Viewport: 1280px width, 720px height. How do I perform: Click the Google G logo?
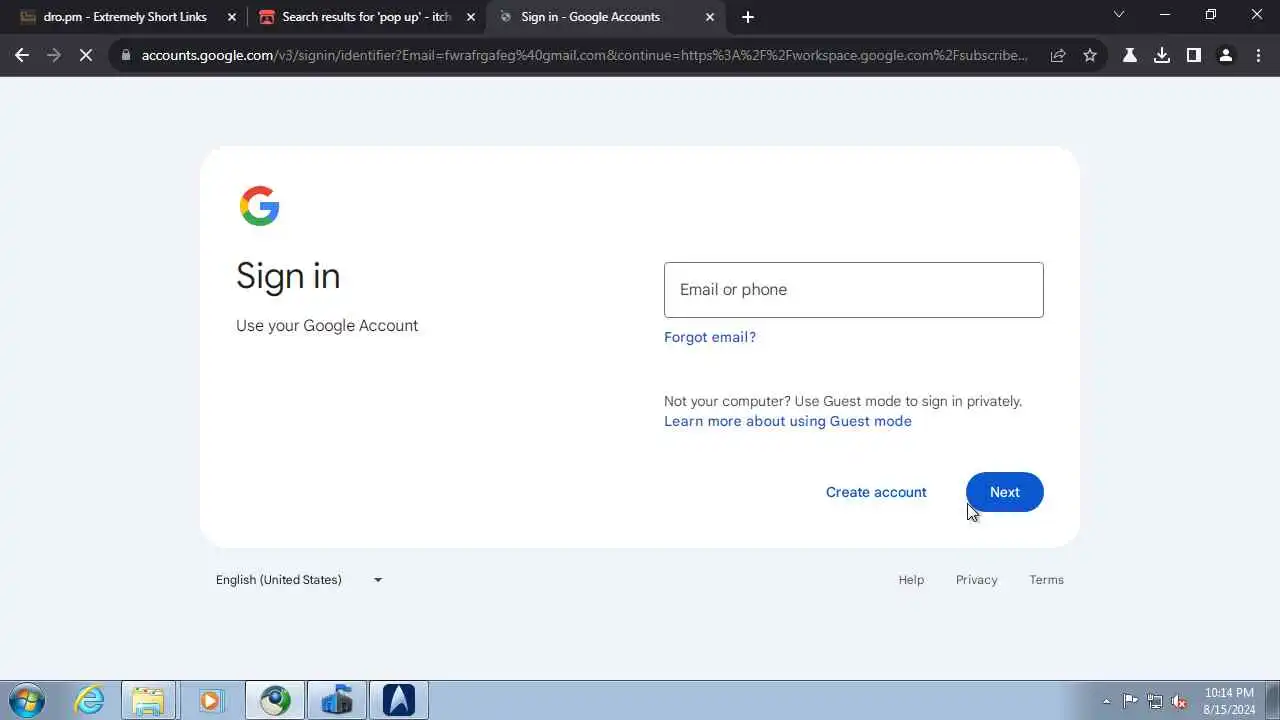[259, 206]
